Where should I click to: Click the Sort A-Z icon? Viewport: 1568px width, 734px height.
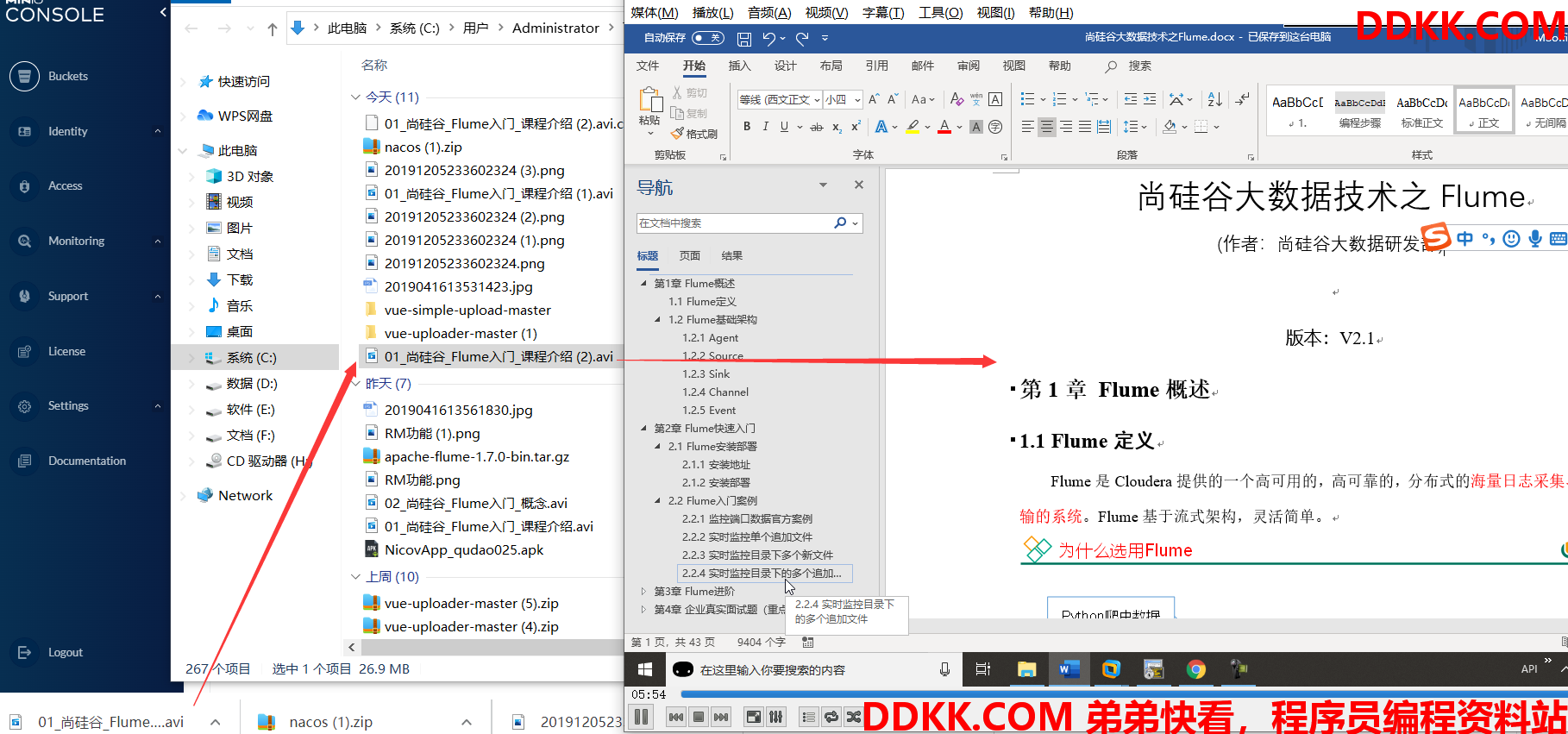(x=1214, y=99)
